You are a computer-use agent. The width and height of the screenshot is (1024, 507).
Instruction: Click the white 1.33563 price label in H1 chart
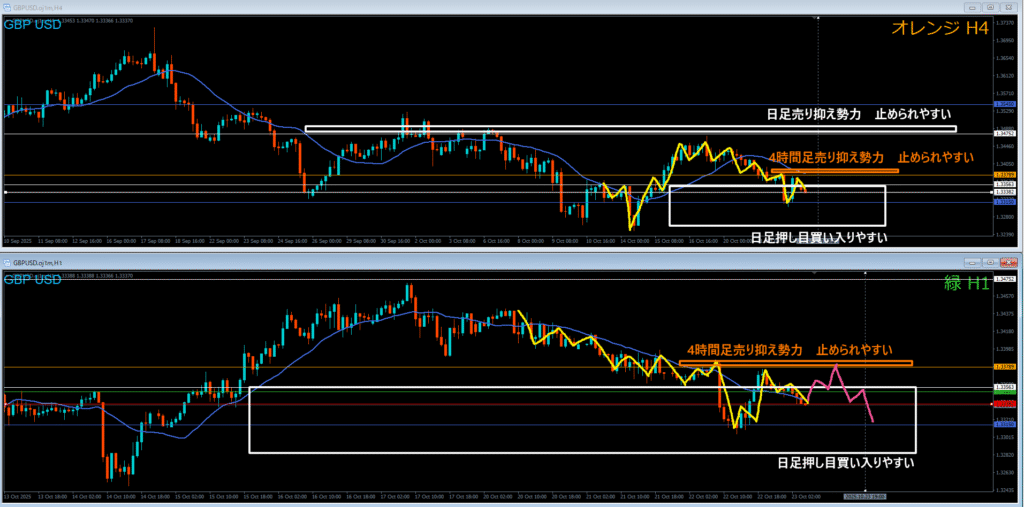coord(1004,388)
